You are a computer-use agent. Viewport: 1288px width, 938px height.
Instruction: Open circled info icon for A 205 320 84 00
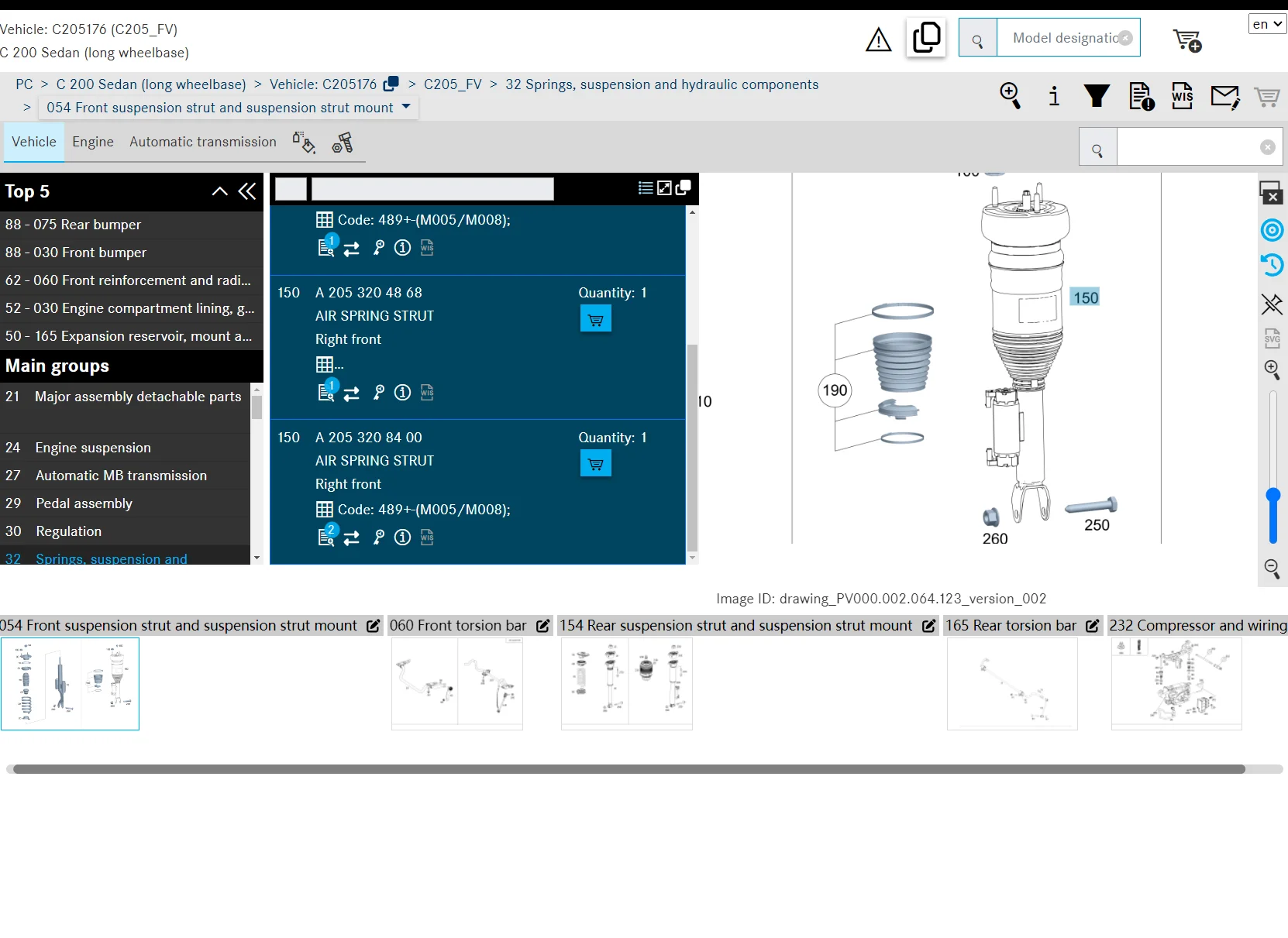point(402,538)
